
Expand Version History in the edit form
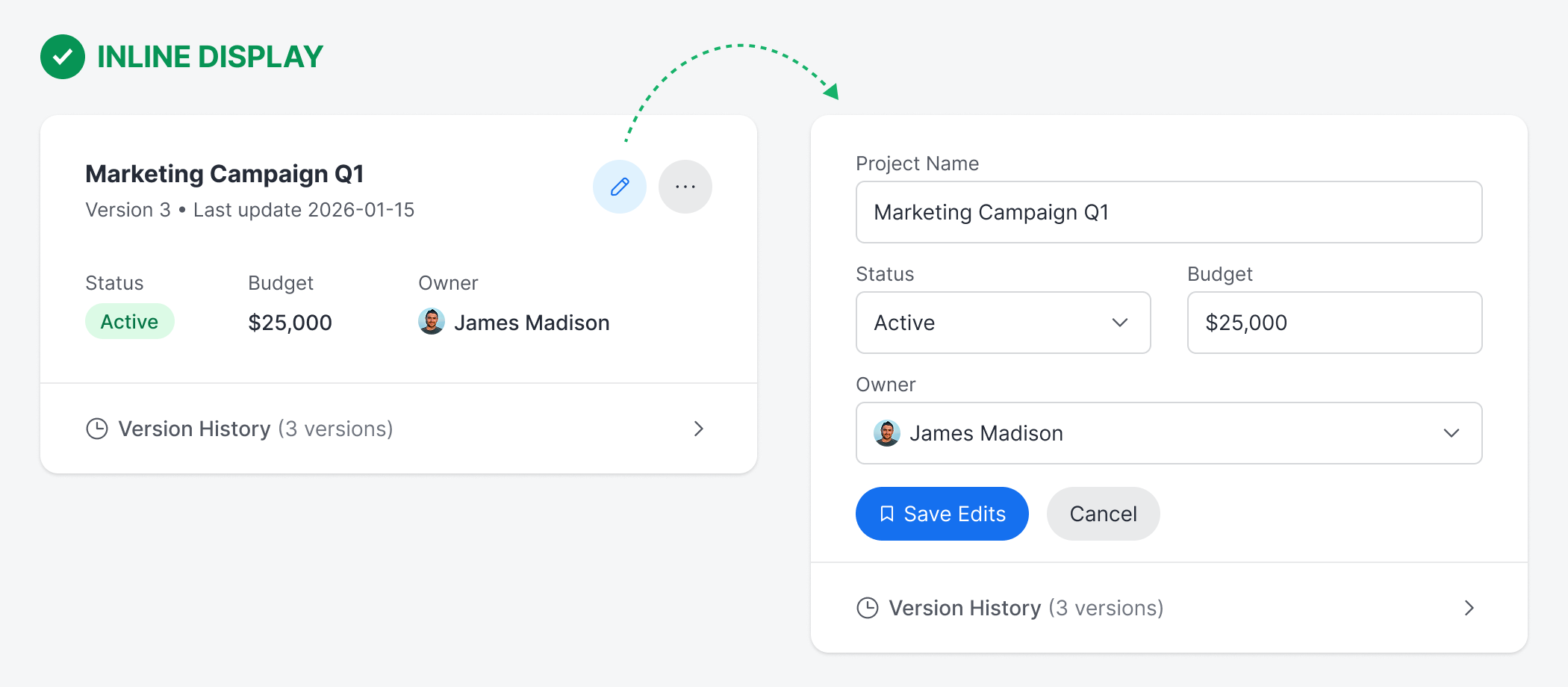click(x=1469, y=608)
